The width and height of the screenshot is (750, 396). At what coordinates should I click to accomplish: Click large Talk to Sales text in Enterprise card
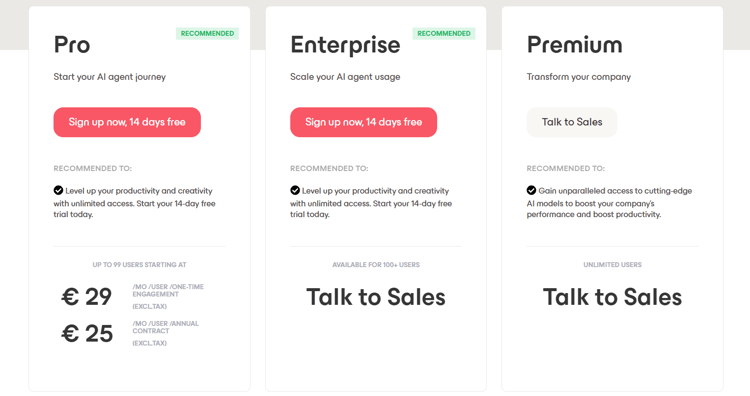376,297
